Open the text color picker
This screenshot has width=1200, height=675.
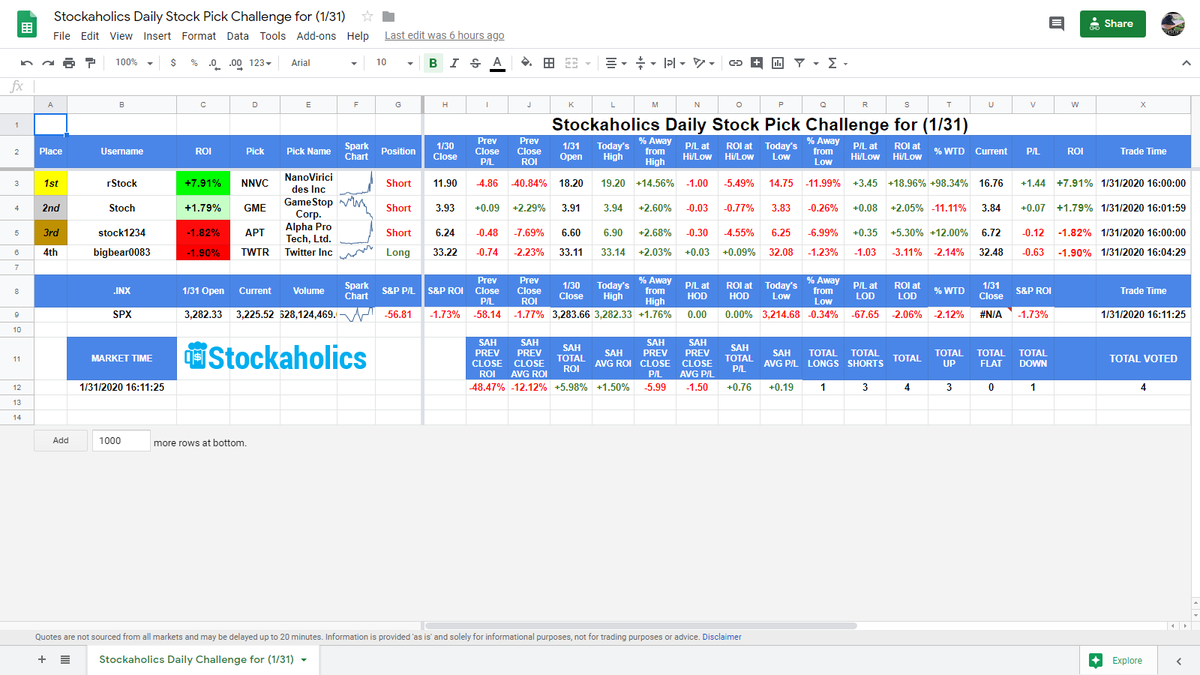click(497, 63)
